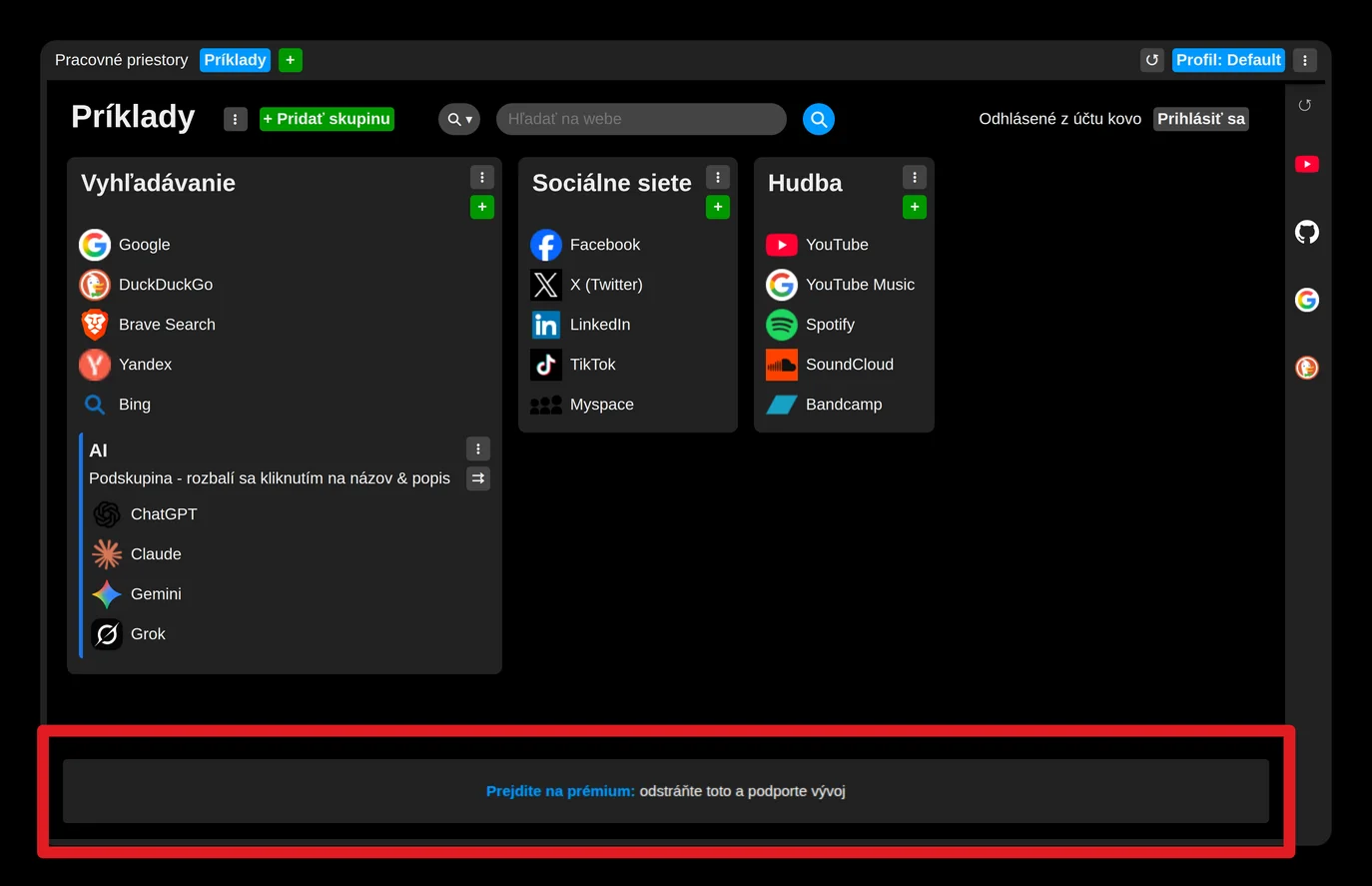1372x886 pixels.
Task: Open the Claude bookmark
Action: pos(137,554)
